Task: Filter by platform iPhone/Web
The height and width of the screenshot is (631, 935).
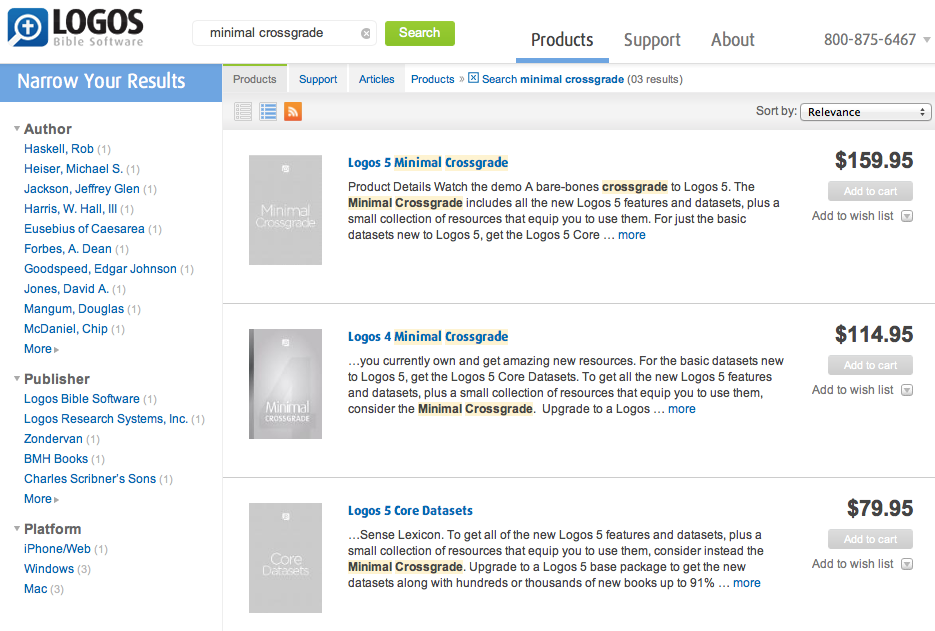Action: tap(57, 549)
